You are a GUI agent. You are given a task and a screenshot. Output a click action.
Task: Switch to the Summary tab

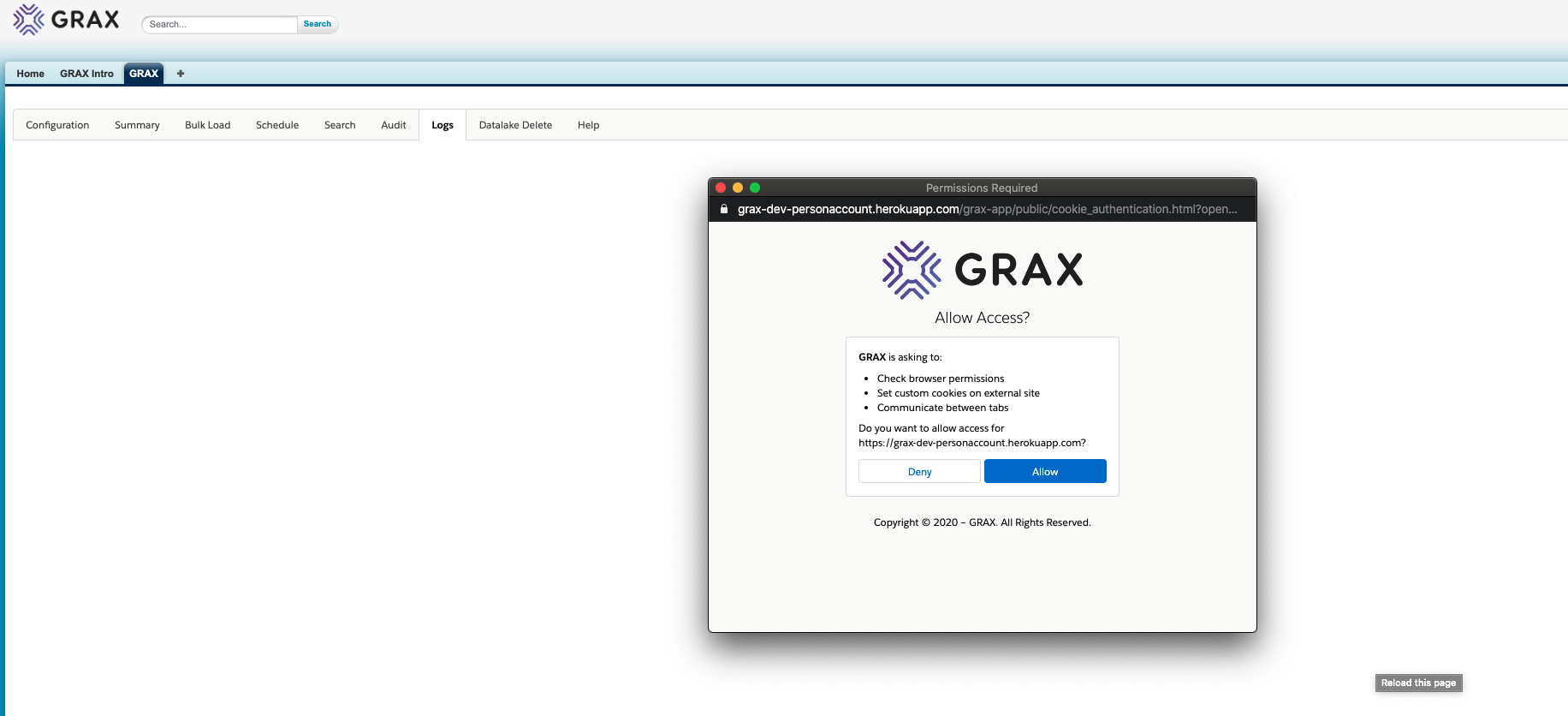tap(137, 125)
